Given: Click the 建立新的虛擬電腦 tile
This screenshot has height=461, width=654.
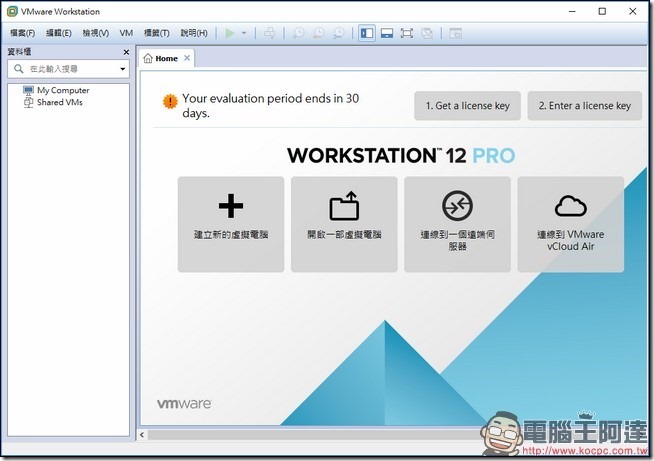Looking at the screenshot, I should point(231,224).
